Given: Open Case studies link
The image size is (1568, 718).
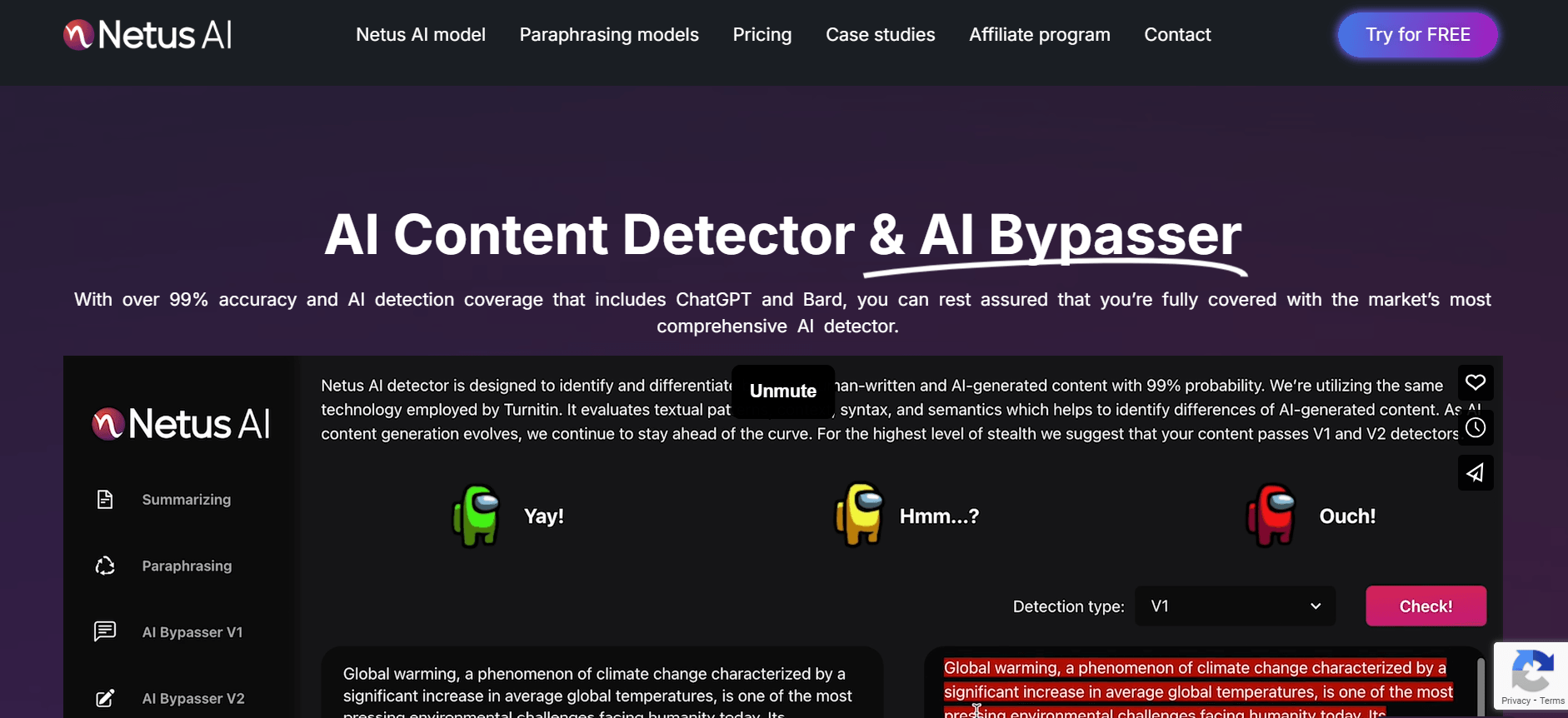Looking at the screenshot, I should point(881,35).
